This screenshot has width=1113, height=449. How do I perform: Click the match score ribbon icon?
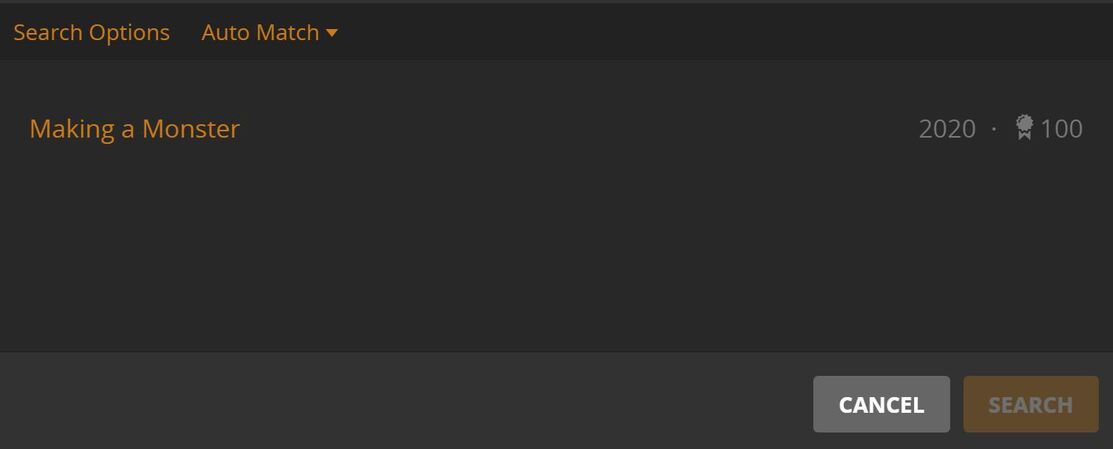[1024, 128]
